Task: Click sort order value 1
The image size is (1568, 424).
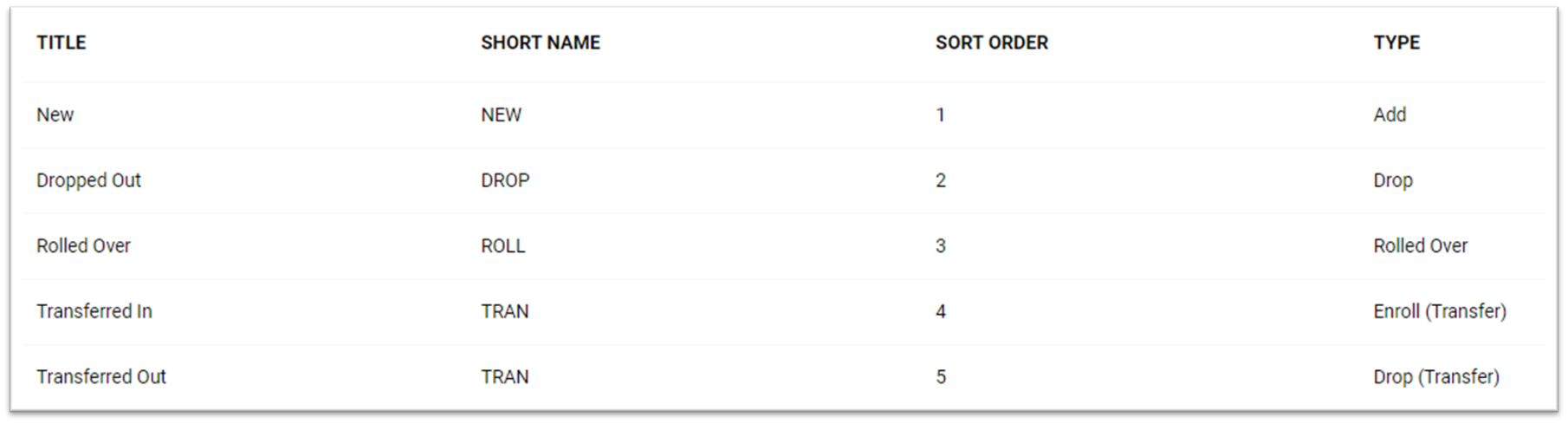Action: (x=941, y=114)
